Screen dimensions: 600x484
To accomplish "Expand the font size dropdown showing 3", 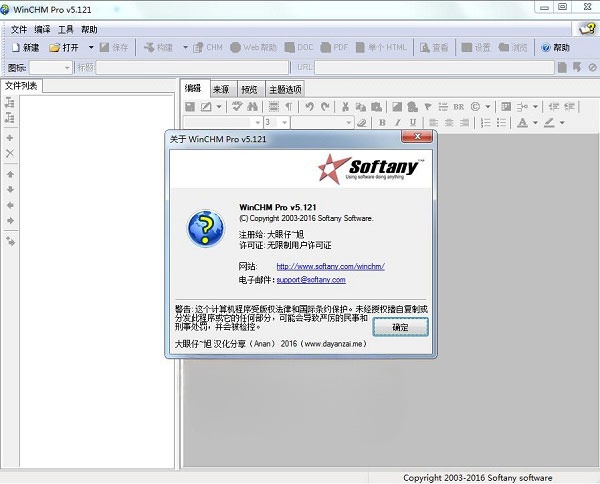I will (x=284, y=123).
